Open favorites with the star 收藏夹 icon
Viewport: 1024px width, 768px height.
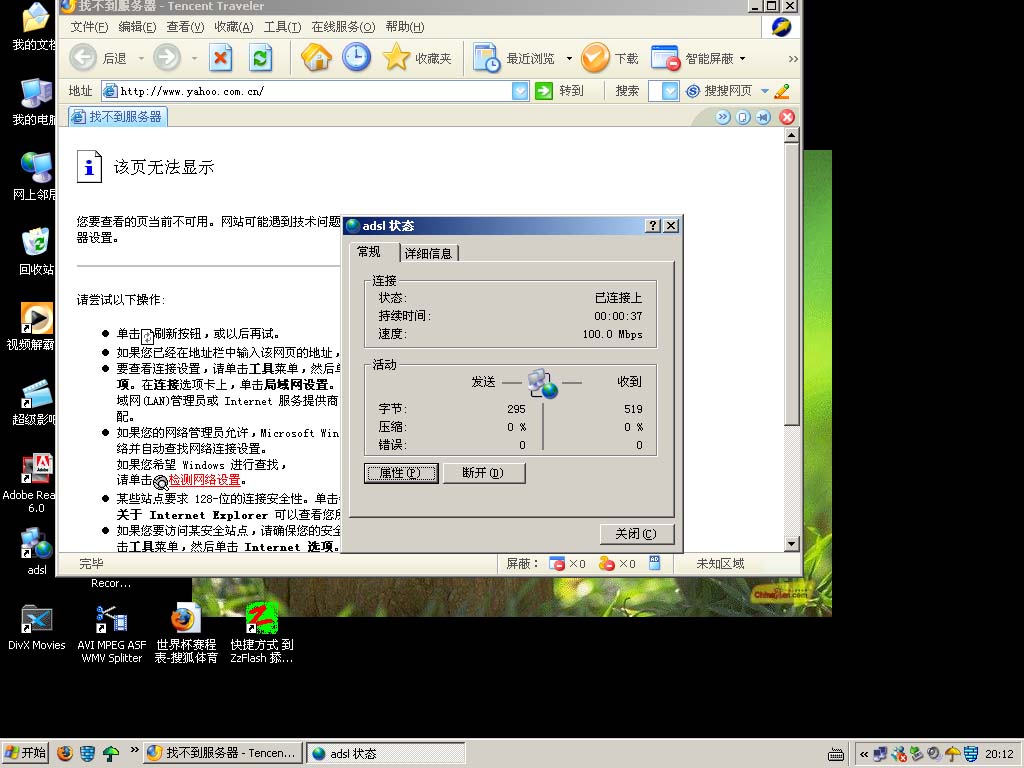tap(396, 57)
